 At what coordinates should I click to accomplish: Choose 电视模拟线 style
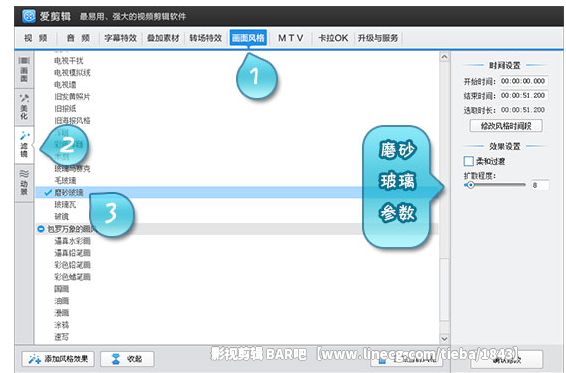click(x=72, y=73)
